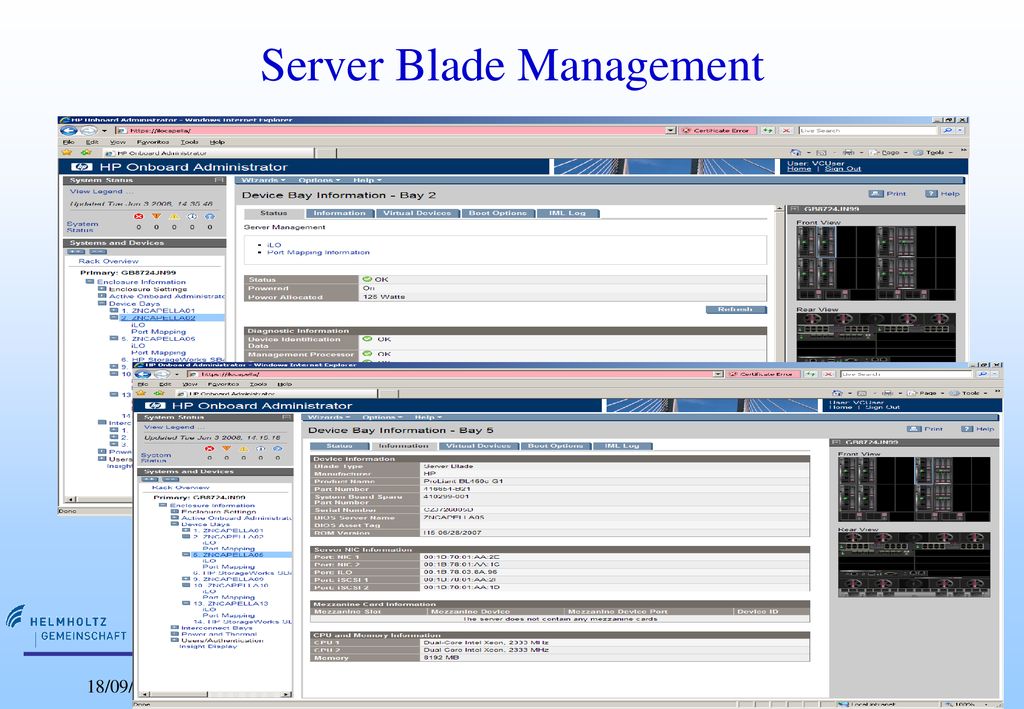Screen dimensions: 1024x709
Task: Open the address bar dropdown in Bay 2 window
Action: [x=671, y=131]
